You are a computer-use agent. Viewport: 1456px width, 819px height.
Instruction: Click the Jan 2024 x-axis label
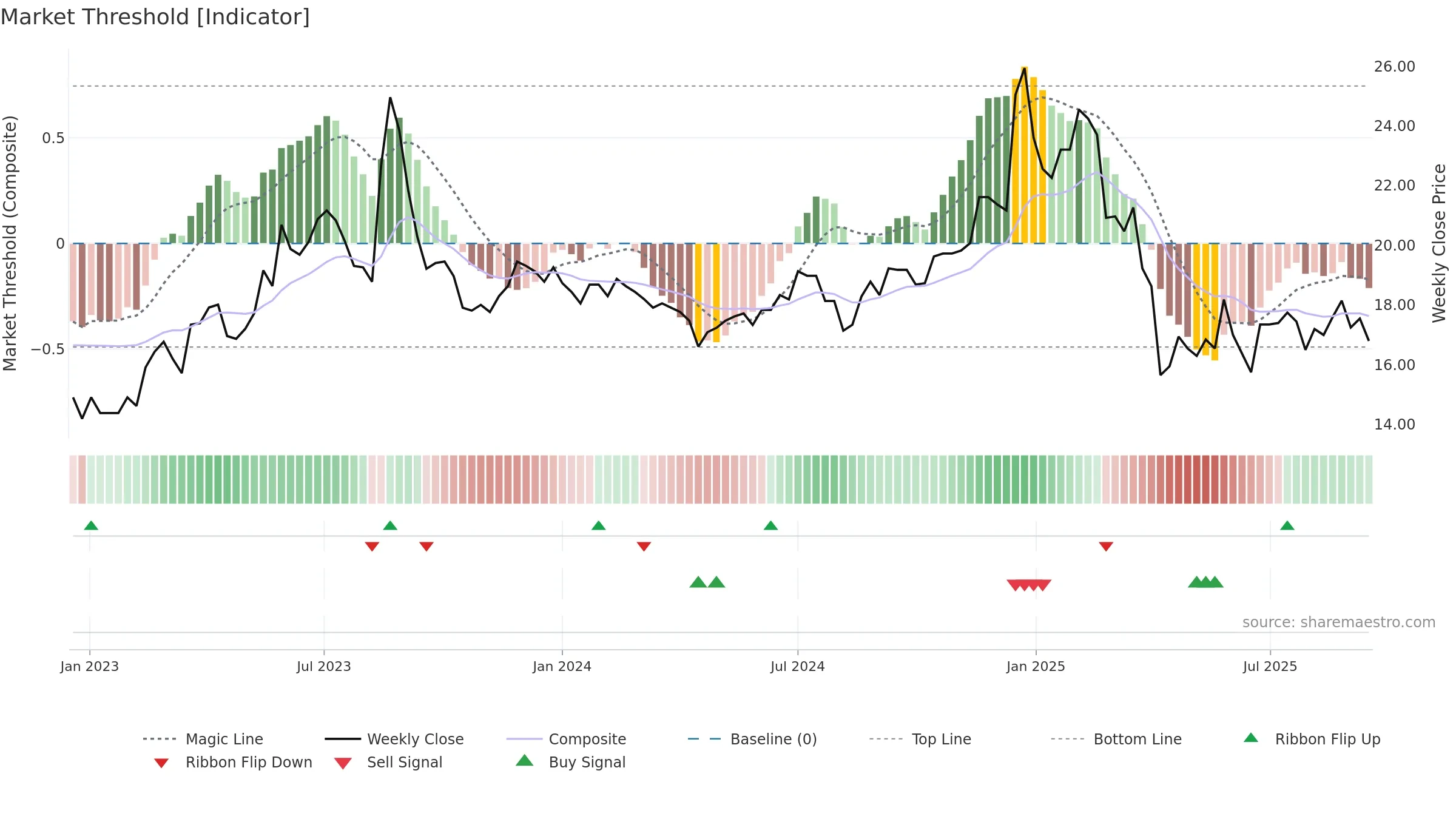(x=562, y=666)
